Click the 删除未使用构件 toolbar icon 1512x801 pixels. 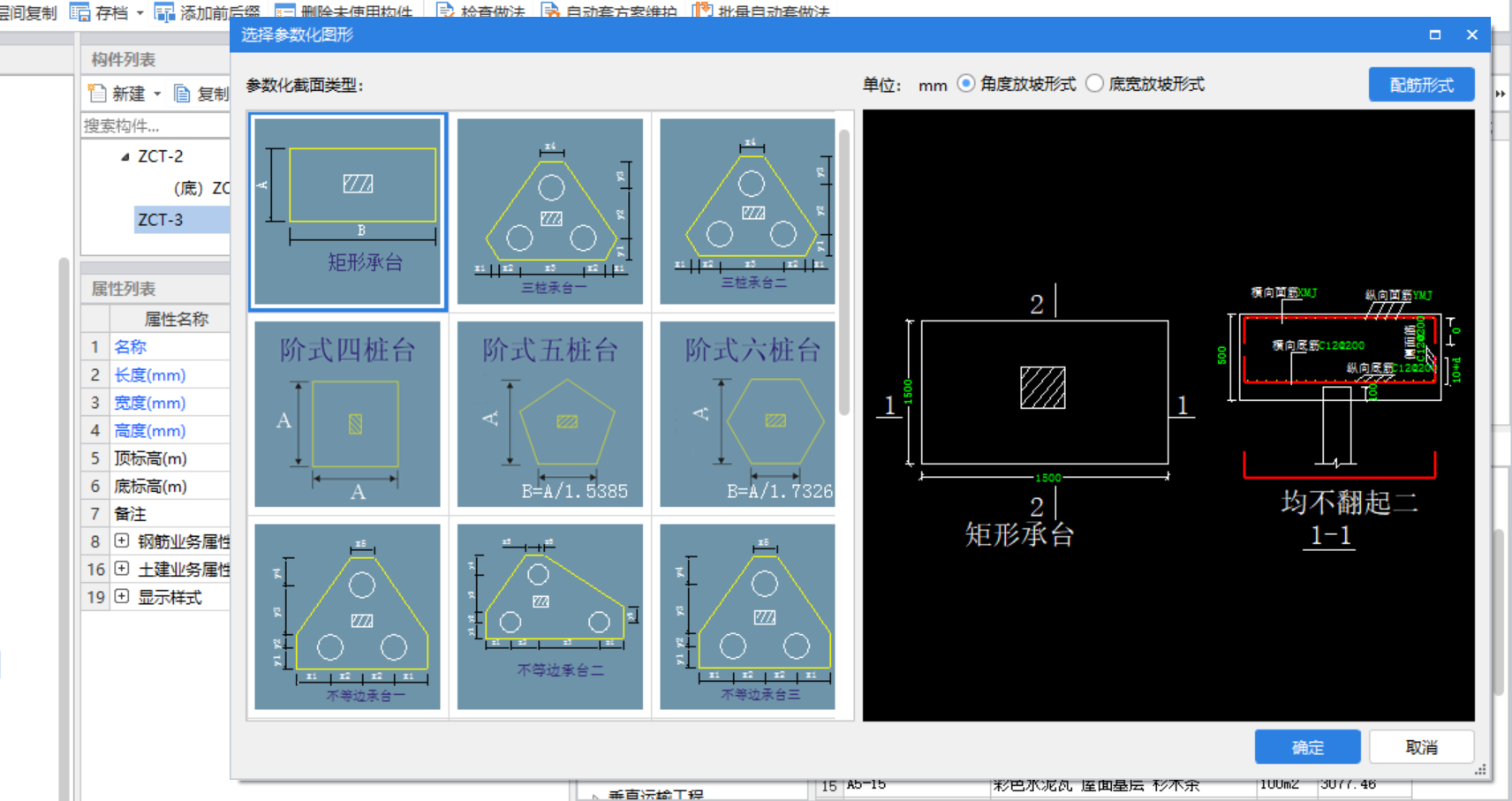(284, 12)
